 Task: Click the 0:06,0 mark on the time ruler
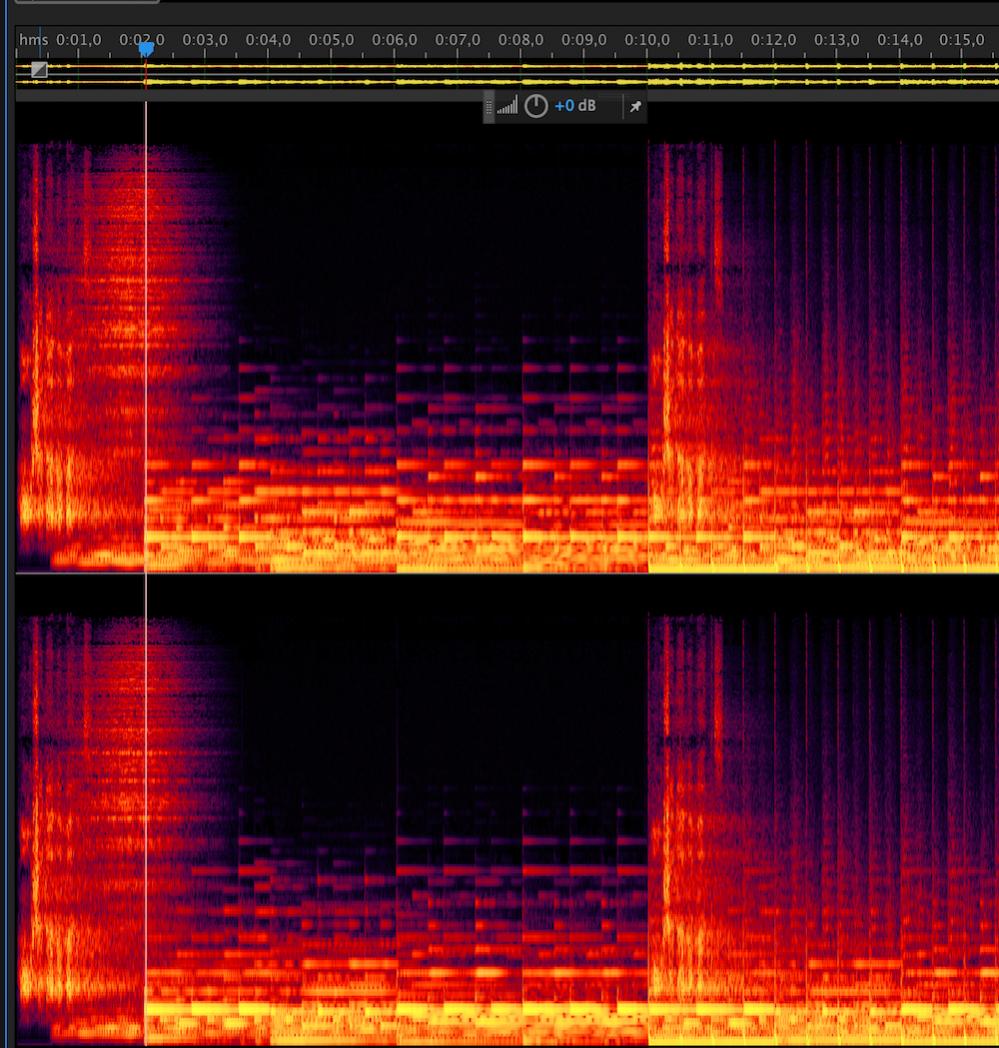click(x=394, y=40)
